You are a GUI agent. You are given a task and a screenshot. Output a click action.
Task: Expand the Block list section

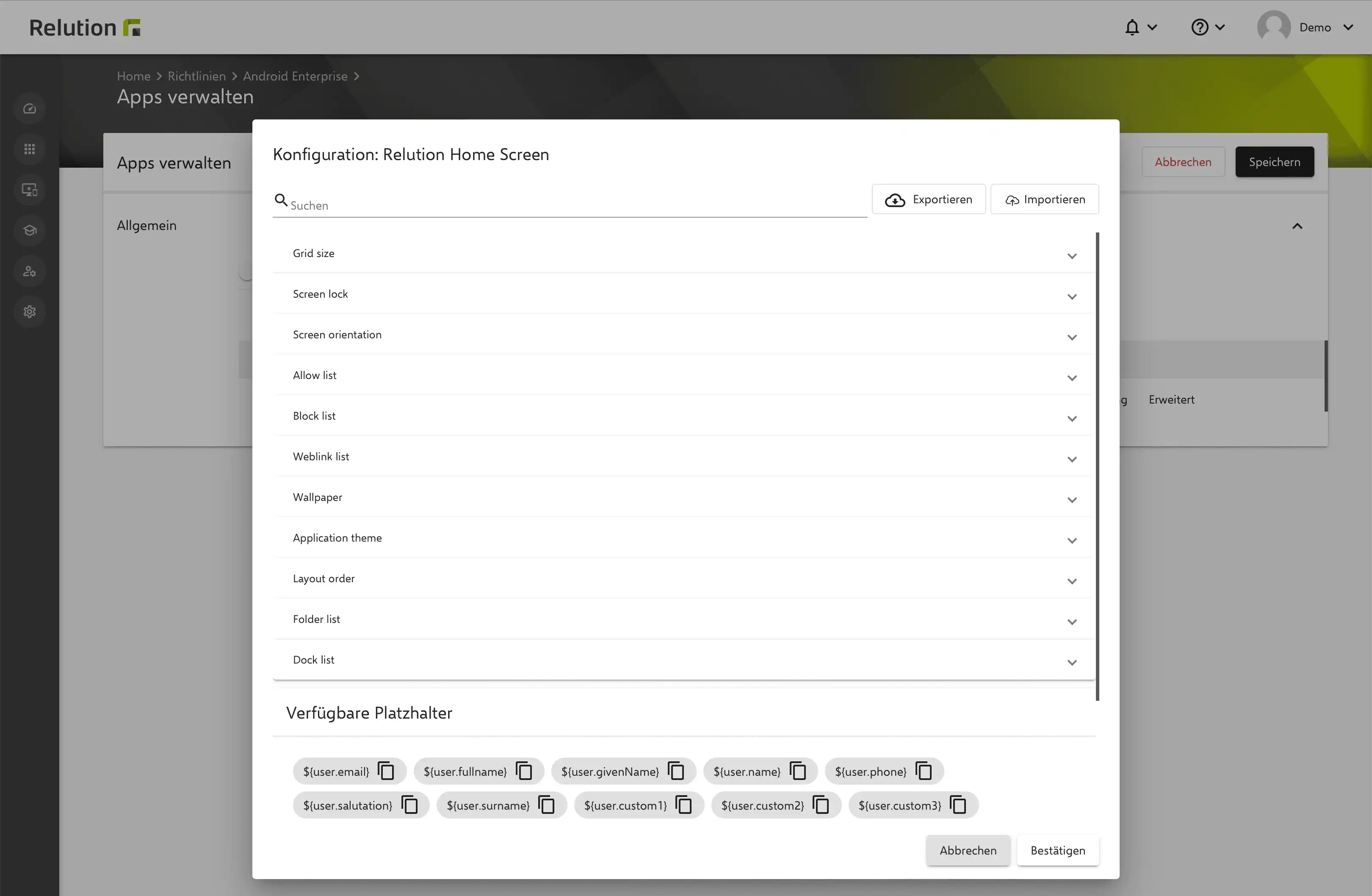tap(684, 416)
